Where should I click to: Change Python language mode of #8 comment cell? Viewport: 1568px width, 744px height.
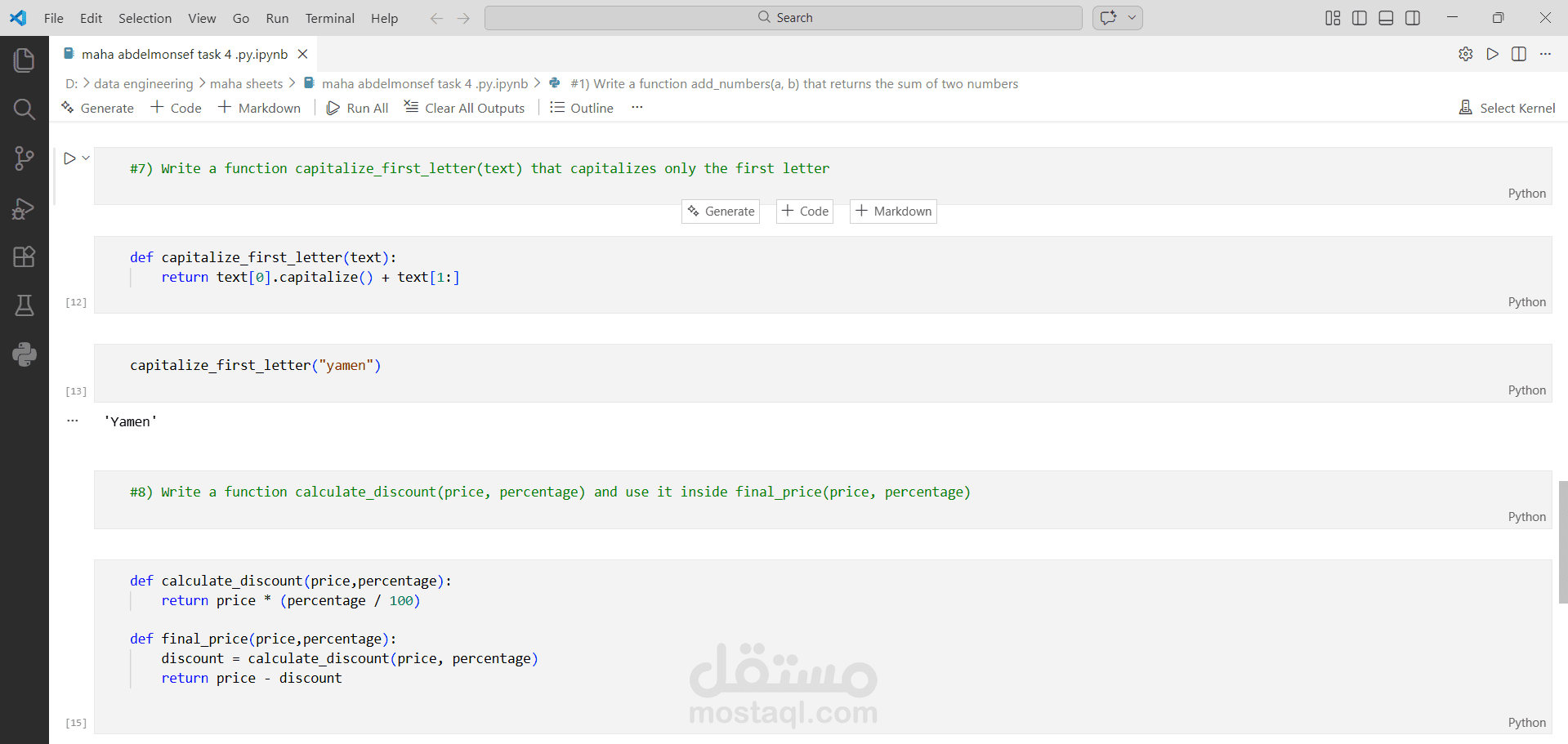pyautogui.click(x=1526, y=517)
